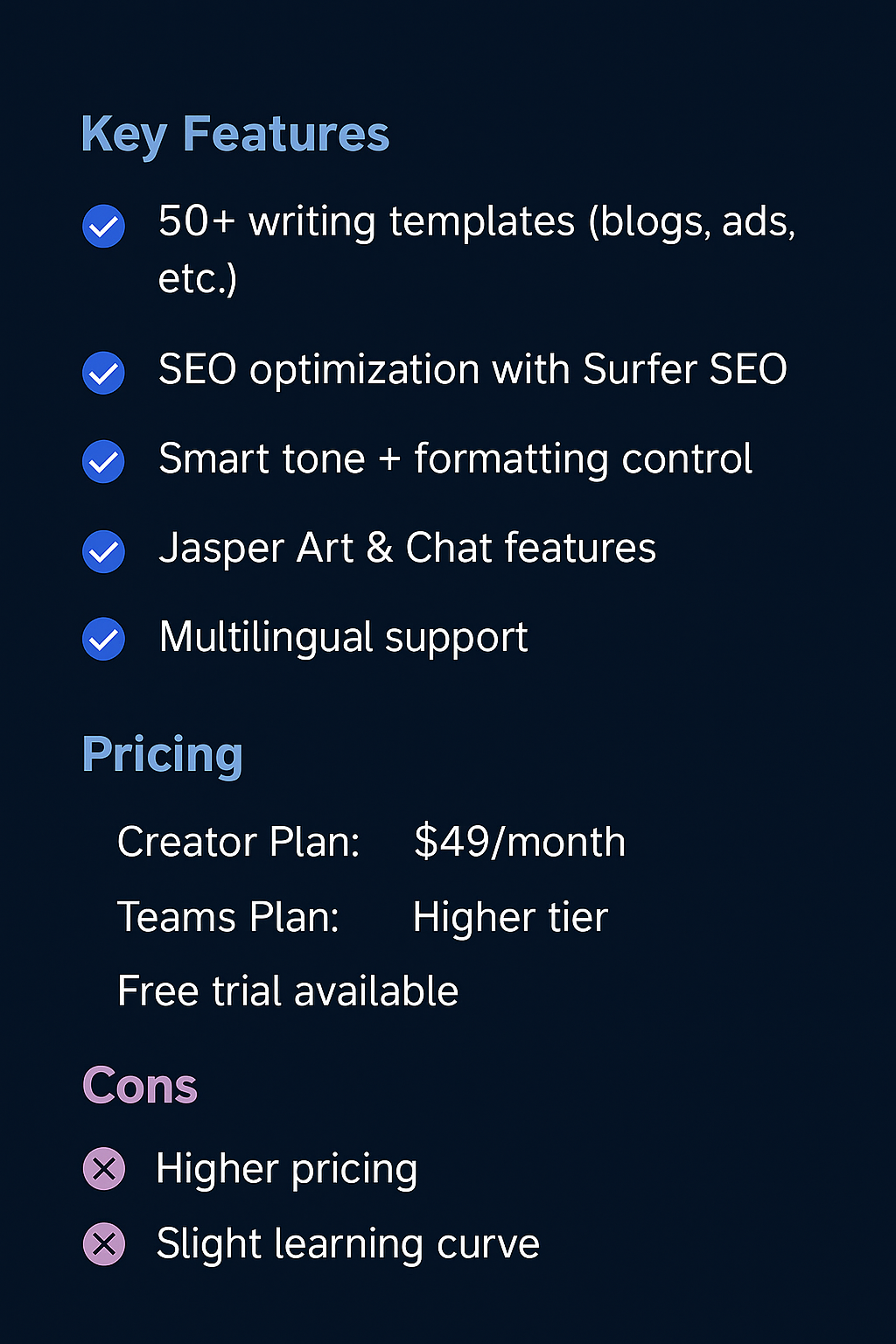Click the Key Features heading
The height and width of the screenshot is (1344, 896).
(x=234, y=135)
